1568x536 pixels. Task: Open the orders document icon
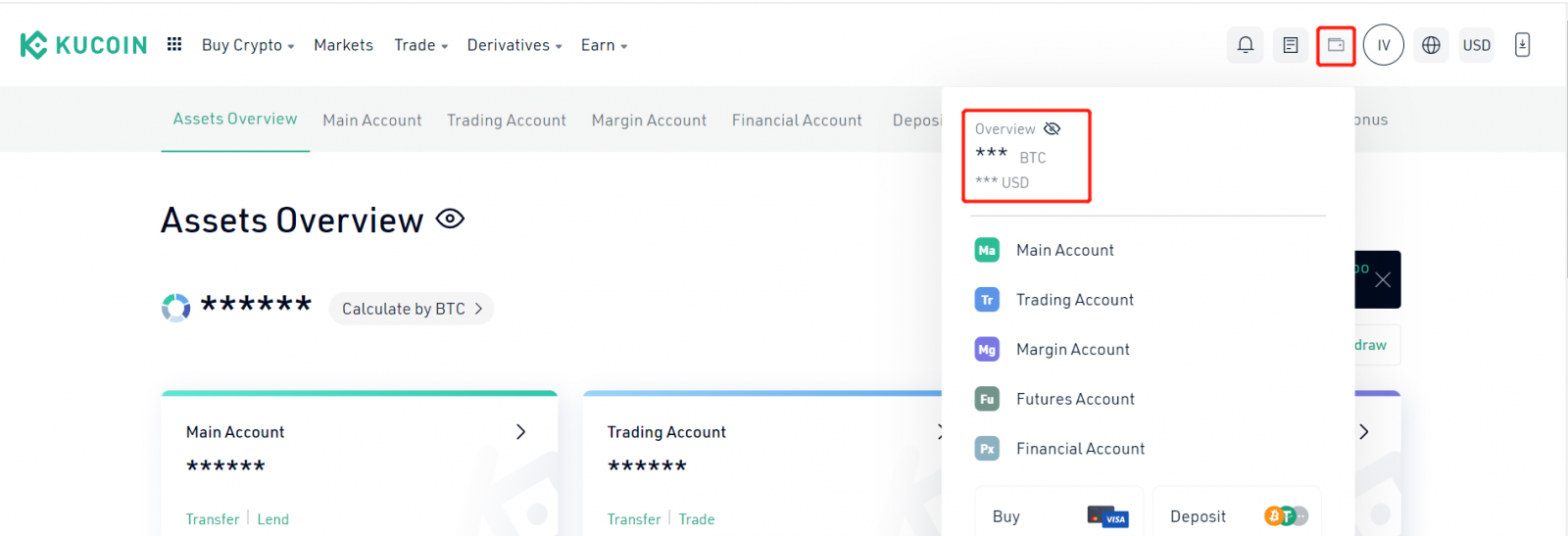point(1291,45)
